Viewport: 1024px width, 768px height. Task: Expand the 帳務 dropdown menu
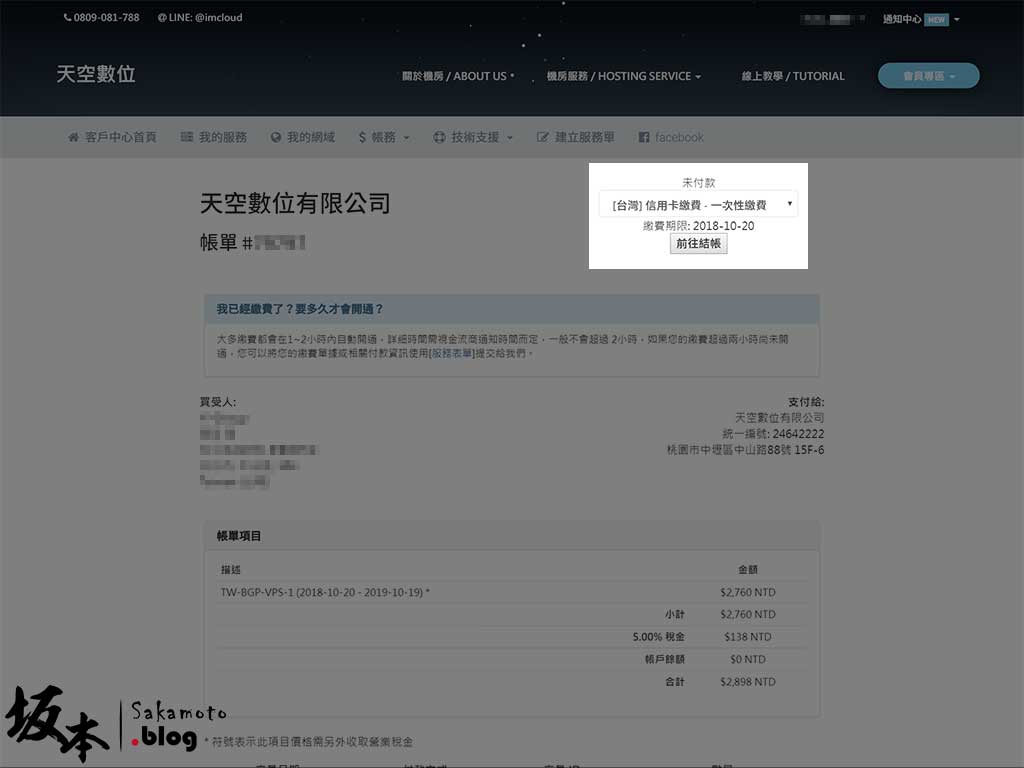pos(384,137)
